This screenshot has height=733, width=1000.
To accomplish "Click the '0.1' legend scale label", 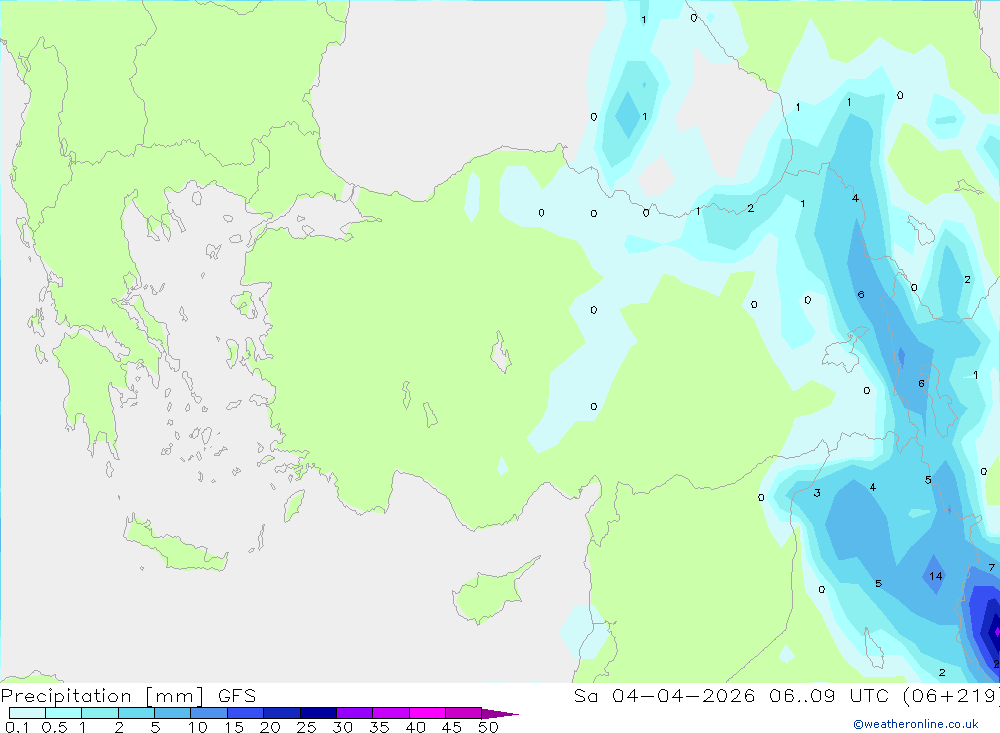I will click(17, 727).
